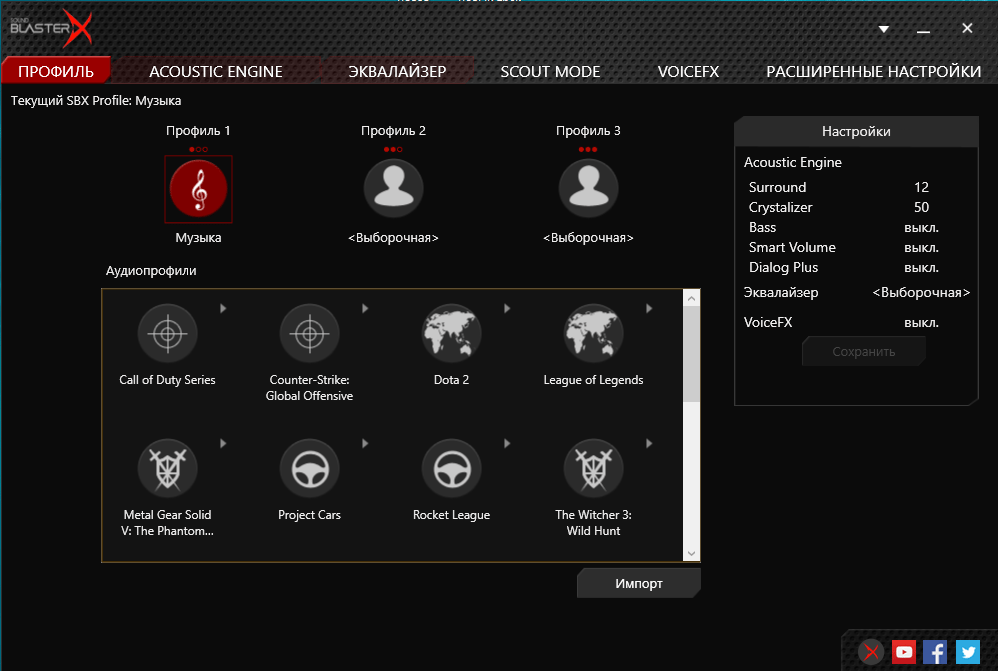Choose the Metal Gear Solid V shield icon
Image resolution: width=998 pixels, height=671 pixels.
coord(167,469)
